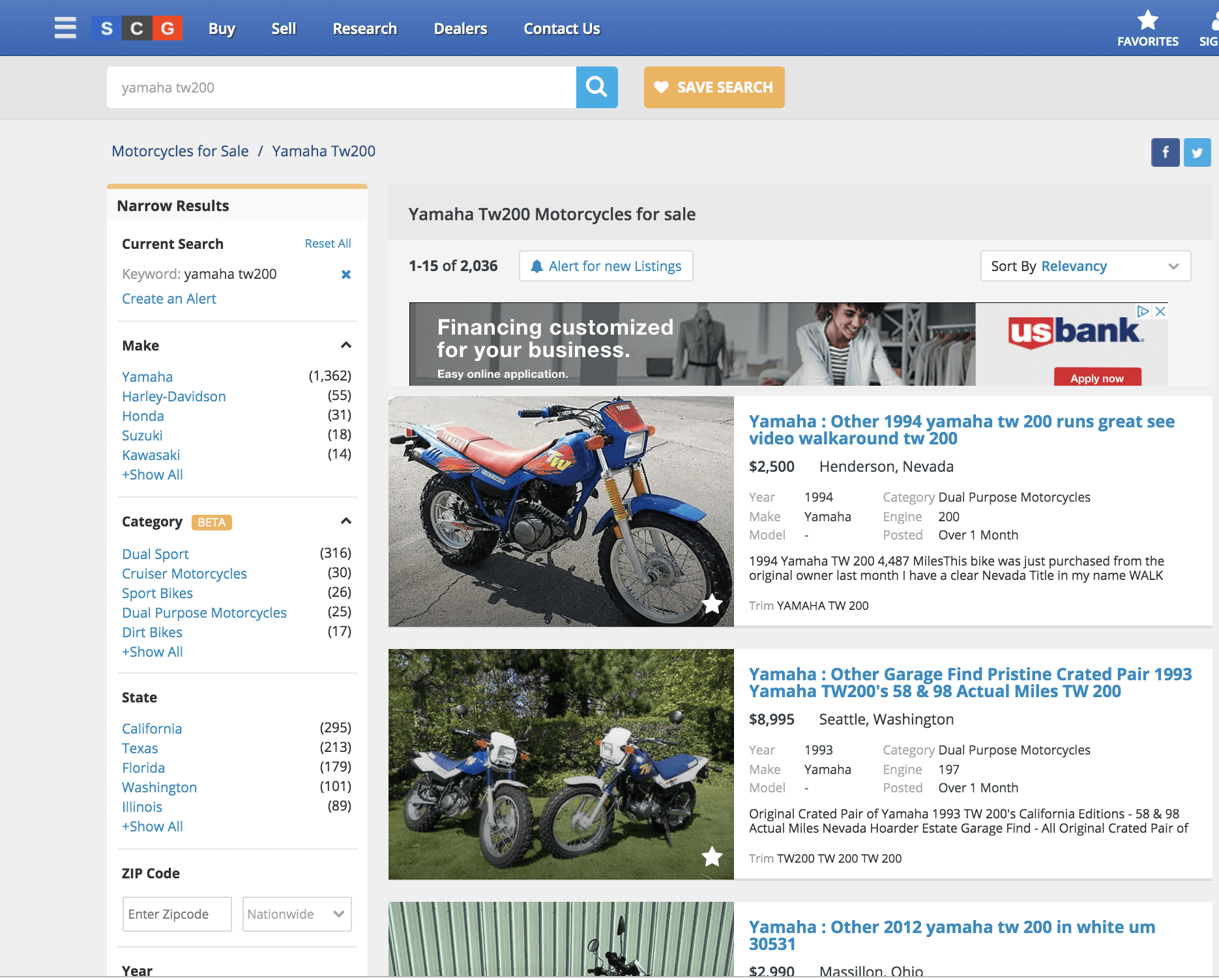Click the AdChoices icon on ad
This screenshot has height=980, width=1219.
coord(1143,311)
